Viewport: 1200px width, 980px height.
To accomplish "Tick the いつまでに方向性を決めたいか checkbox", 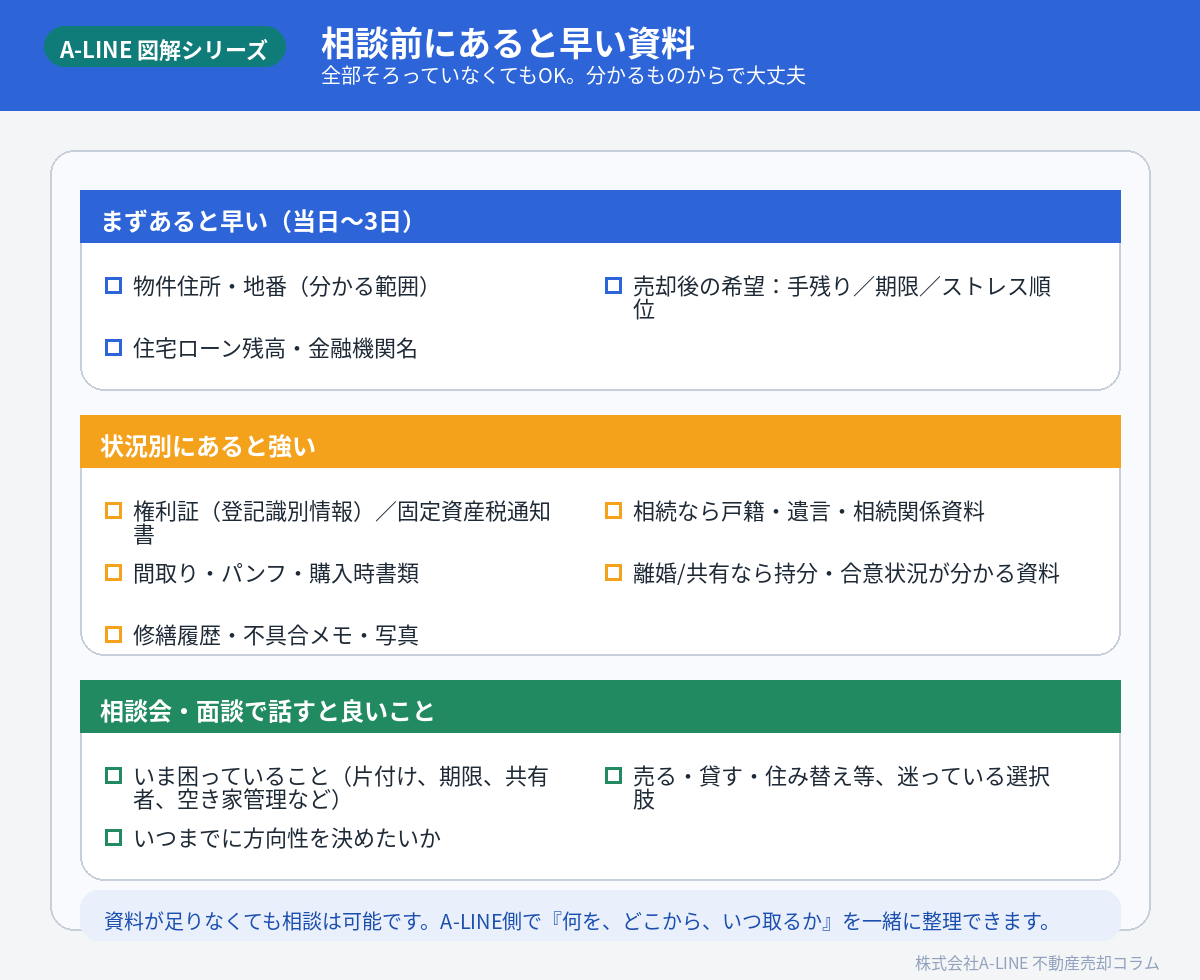I will point(114,838).
